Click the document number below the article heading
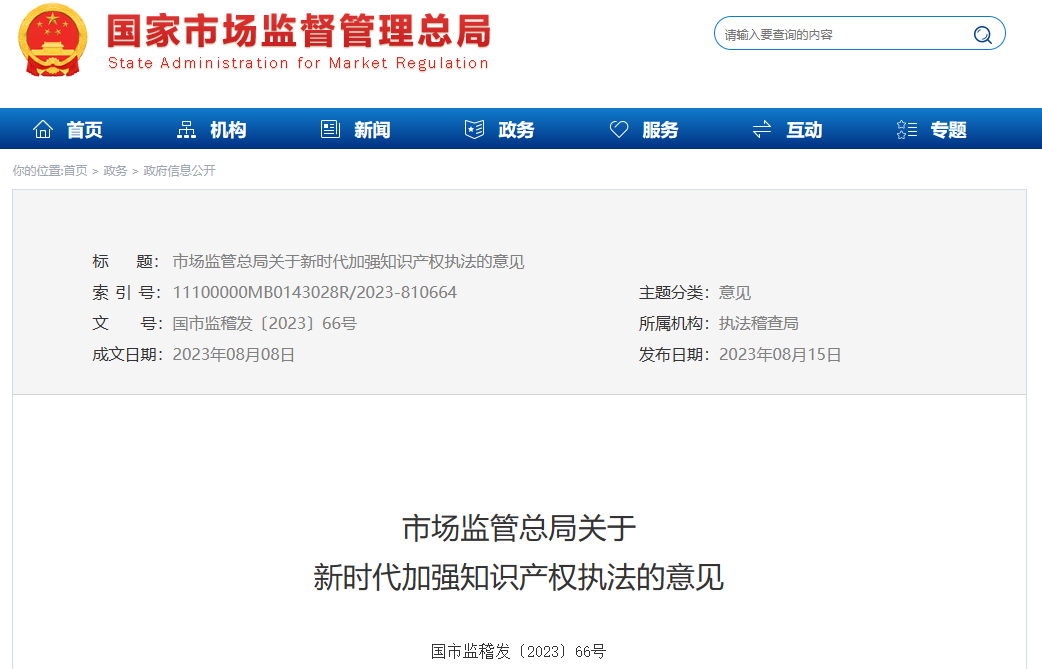 pyautogui.click(x=518, y=651)
